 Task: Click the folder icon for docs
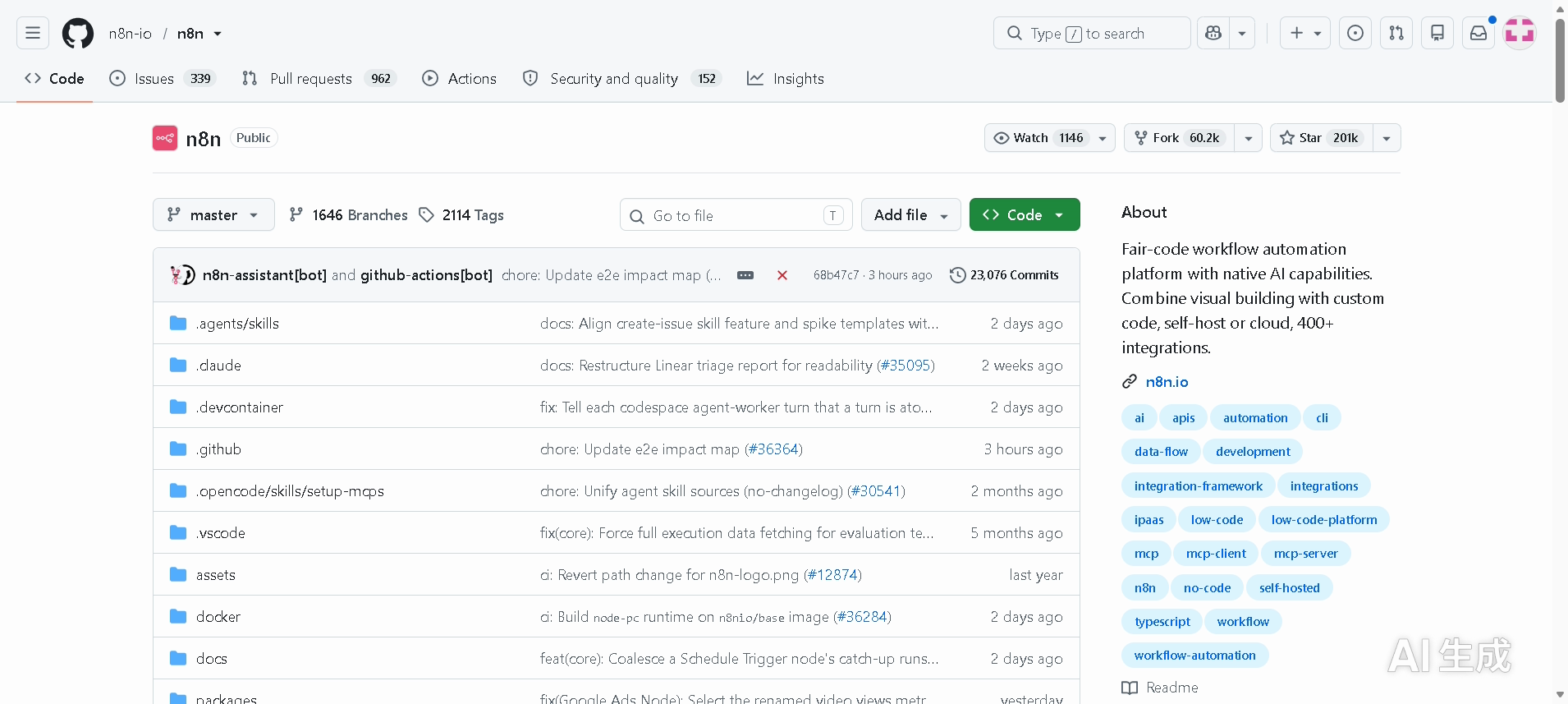(x=178, y=658)
